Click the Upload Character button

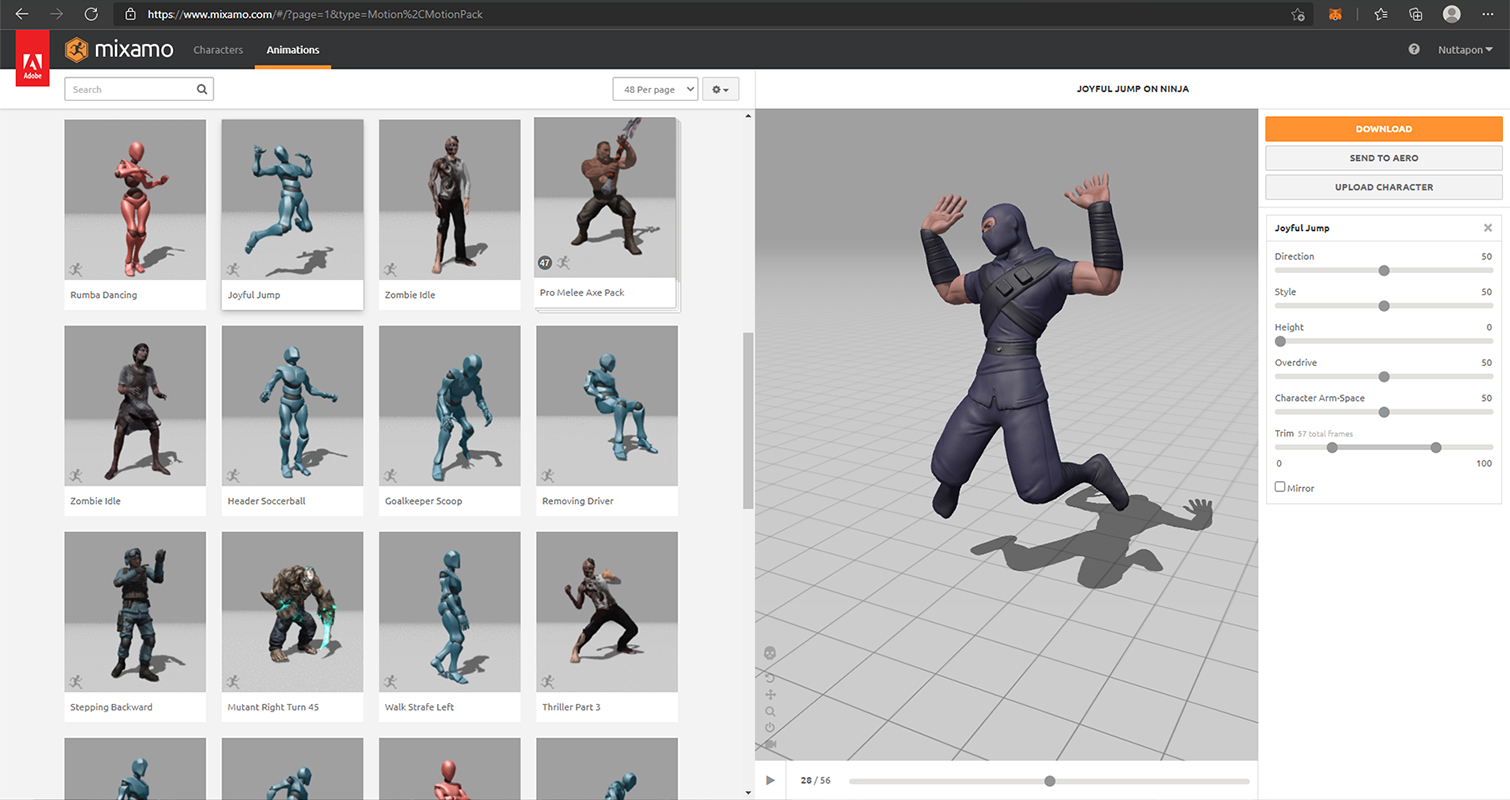pos(1383,187)
